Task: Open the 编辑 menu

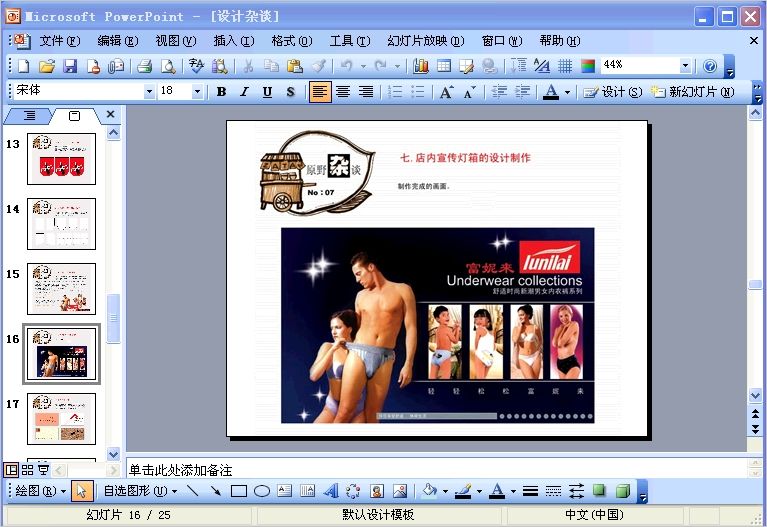Action: 117,41
